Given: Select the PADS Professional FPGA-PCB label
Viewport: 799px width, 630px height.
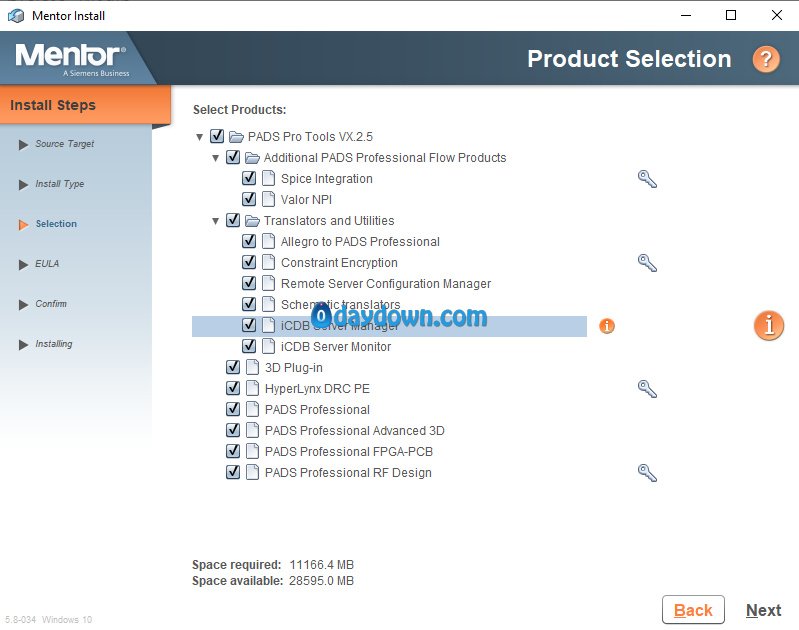Looking at the screenshot, I should 349,452.
